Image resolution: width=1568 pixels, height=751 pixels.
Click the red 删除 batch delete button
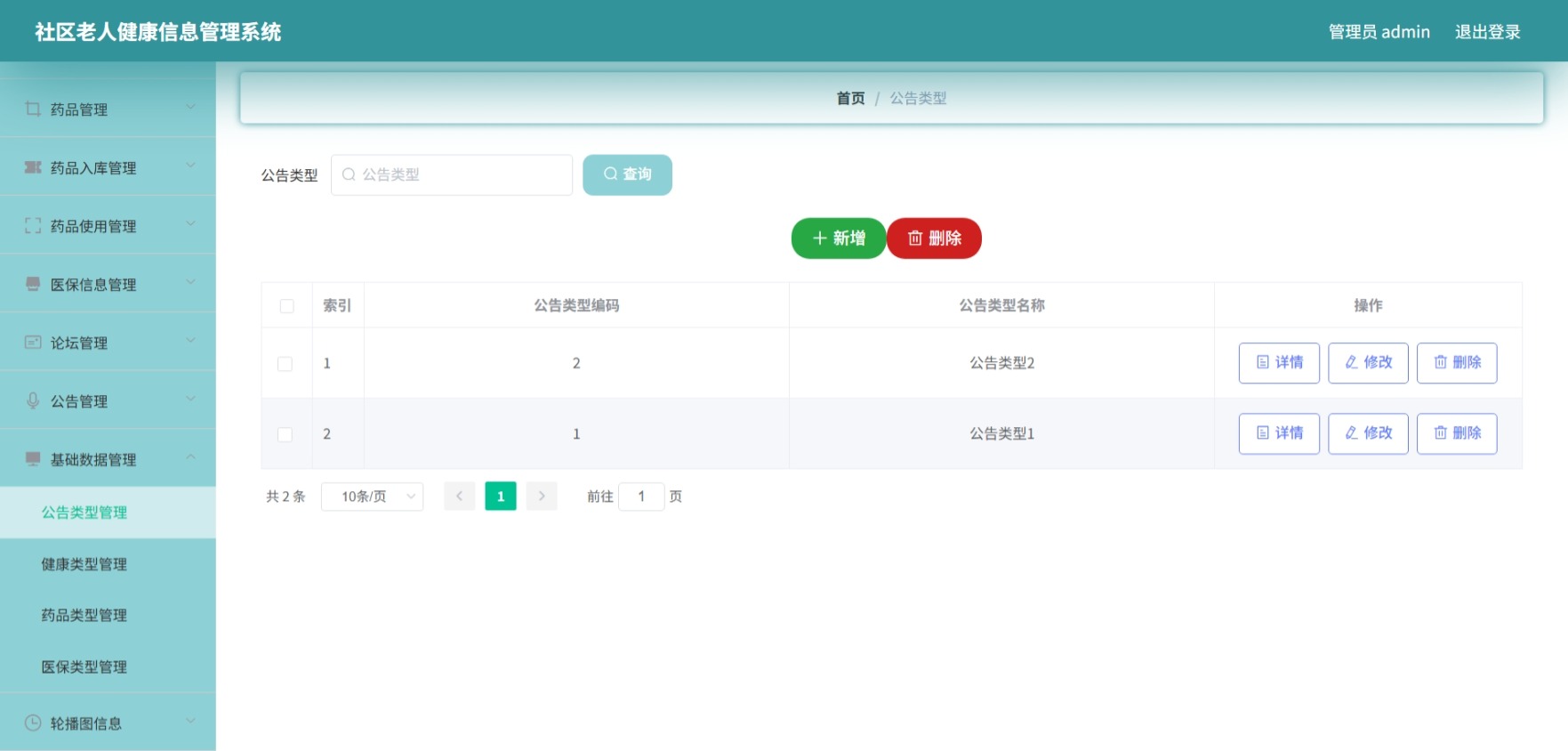(x=934, y=238)
